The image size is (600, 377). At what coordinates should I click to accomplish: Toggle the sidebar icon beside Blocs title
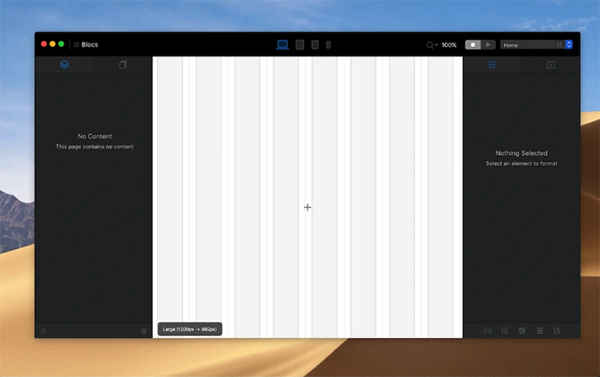point(76,45)
